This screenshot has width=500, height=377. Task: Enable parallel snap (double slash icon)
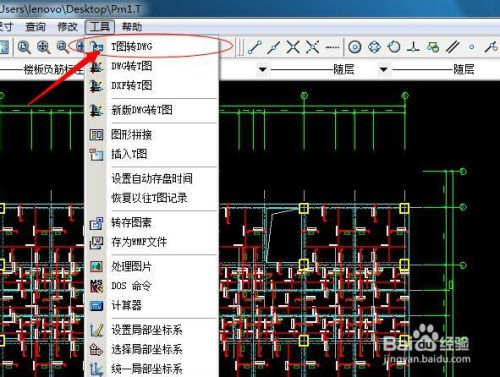click(452, 47)
